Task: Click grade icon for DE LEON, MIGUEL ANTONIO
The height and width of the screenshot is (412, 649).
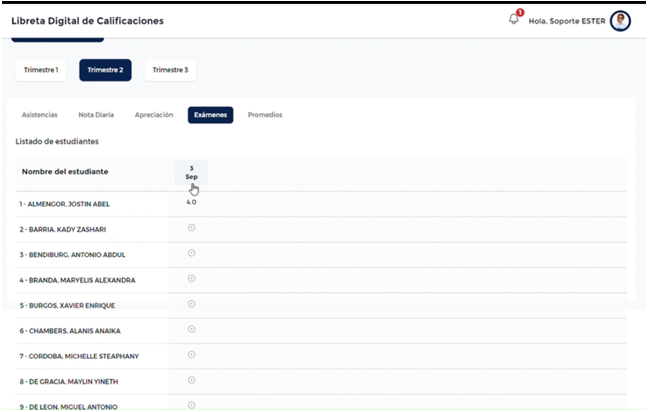Action: coord(191,405)
